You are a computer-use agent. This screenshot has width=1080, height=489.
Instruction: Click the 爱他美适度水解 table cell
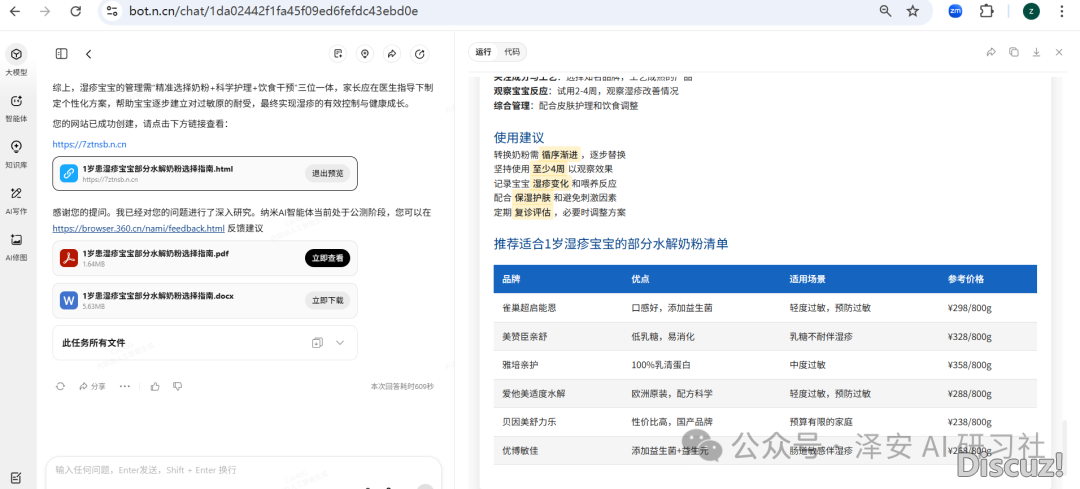pyautogui.click(x=534, y=394)
